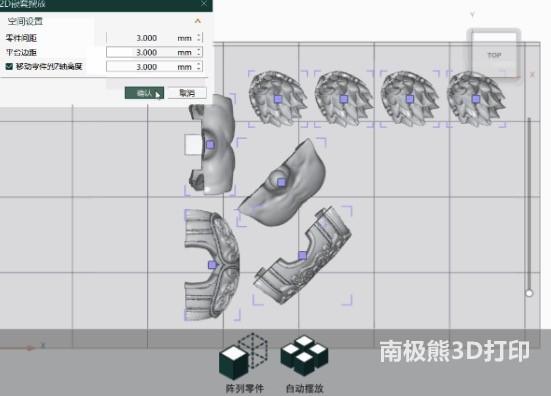Select the upright eye-mask half part
The width and height of the screenshot is (551, 396).
[x=210, y=144]
